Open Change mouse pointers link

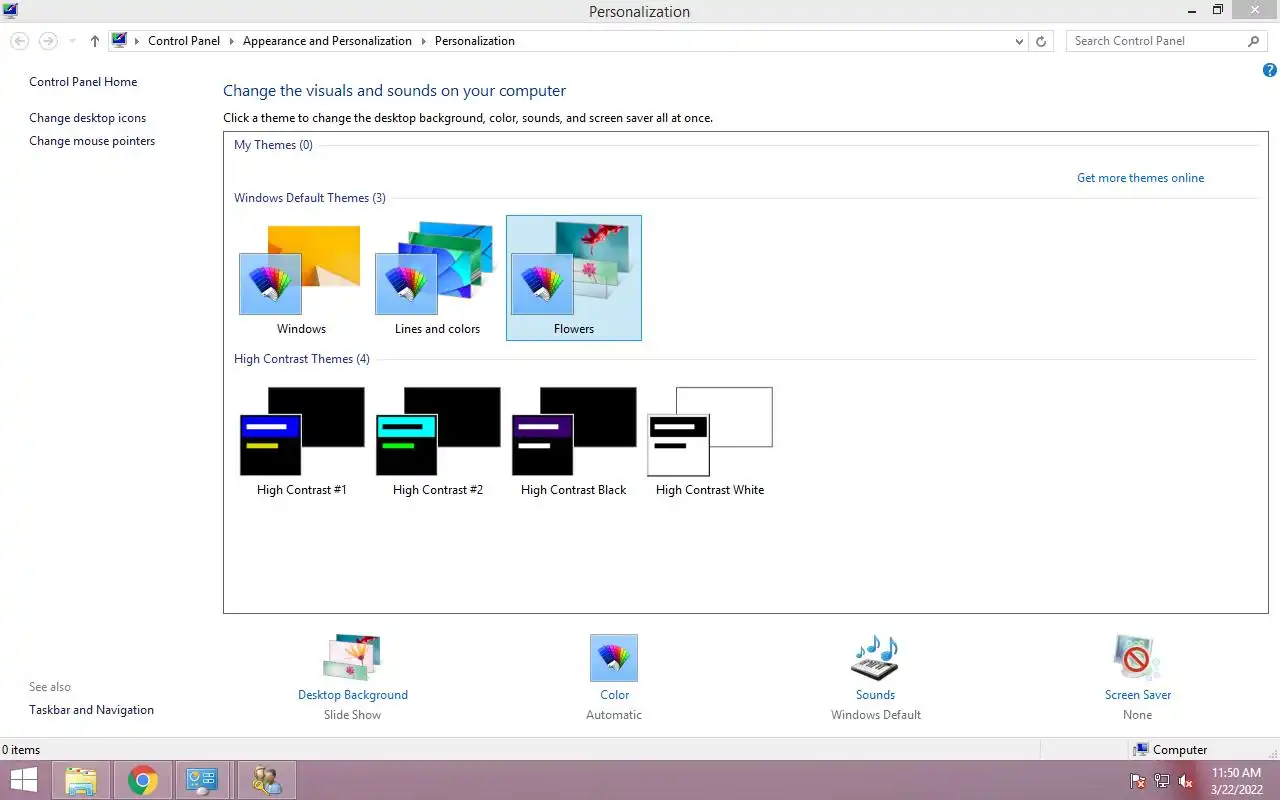[92, 141]
